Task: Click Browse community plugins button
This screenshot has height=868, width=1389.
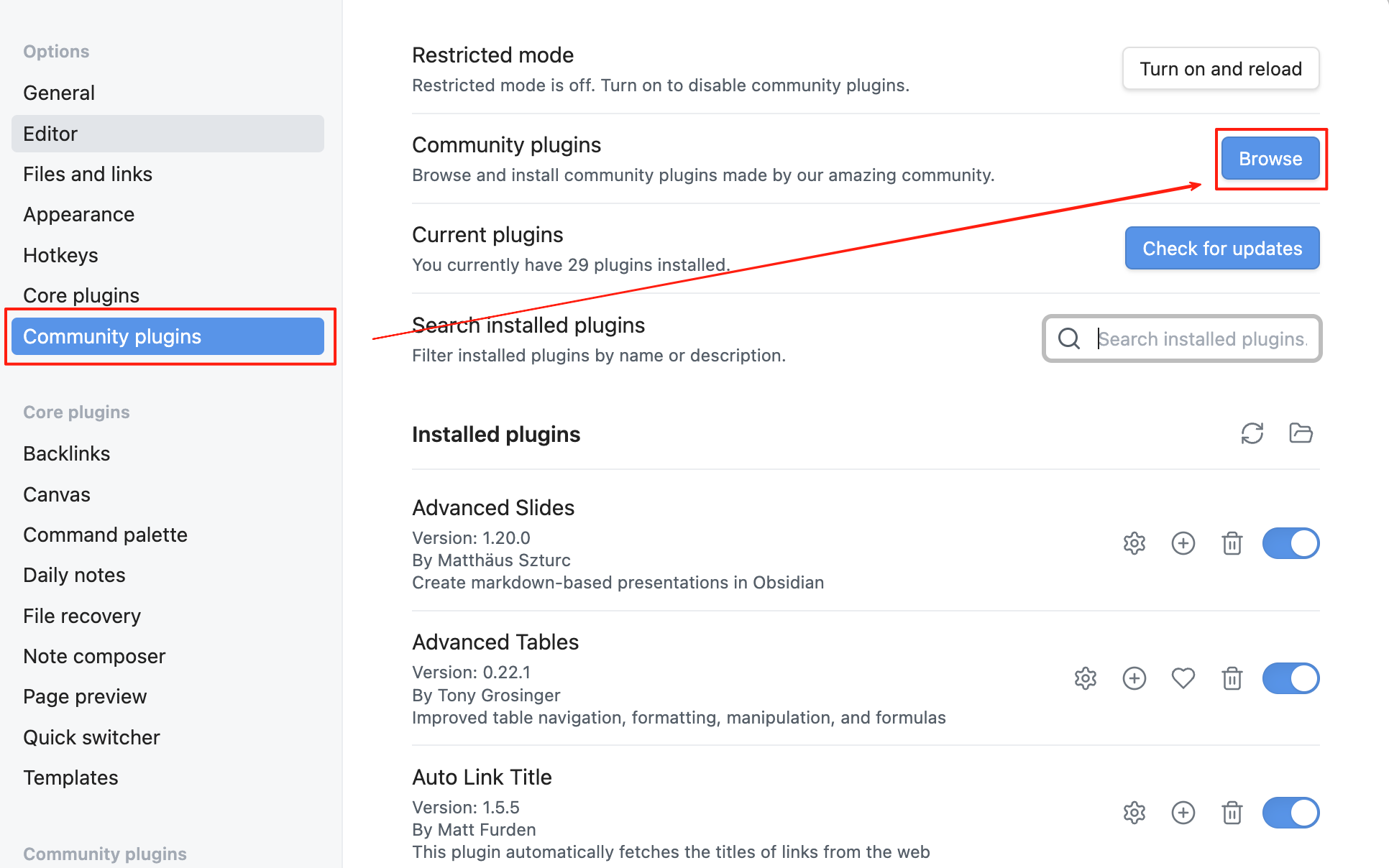Action: pyautogui.click(x=1270, y=159)
